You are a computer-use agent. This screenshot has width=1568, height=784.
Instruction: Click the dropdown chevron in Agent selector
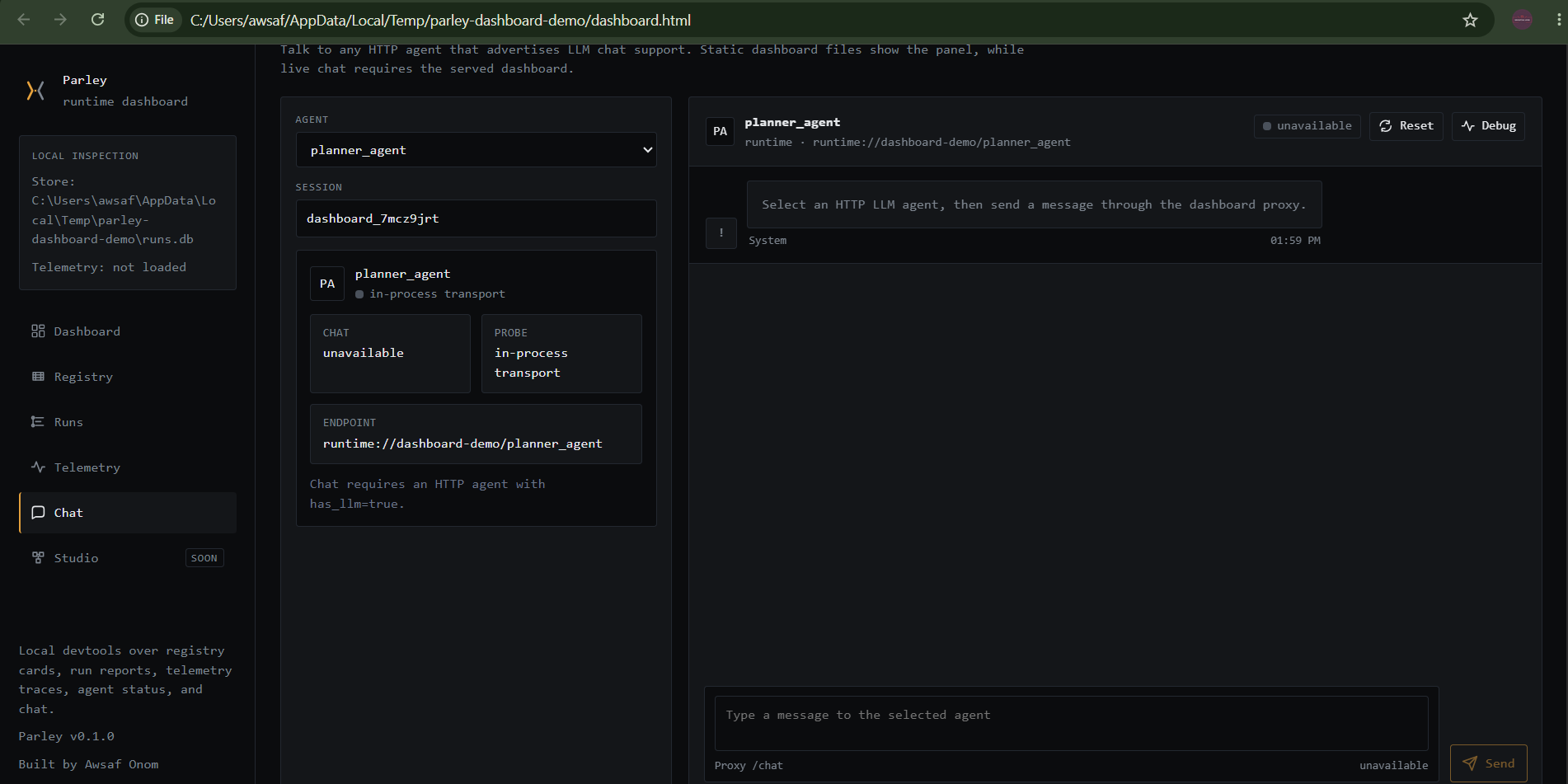[x=647, y=150]
